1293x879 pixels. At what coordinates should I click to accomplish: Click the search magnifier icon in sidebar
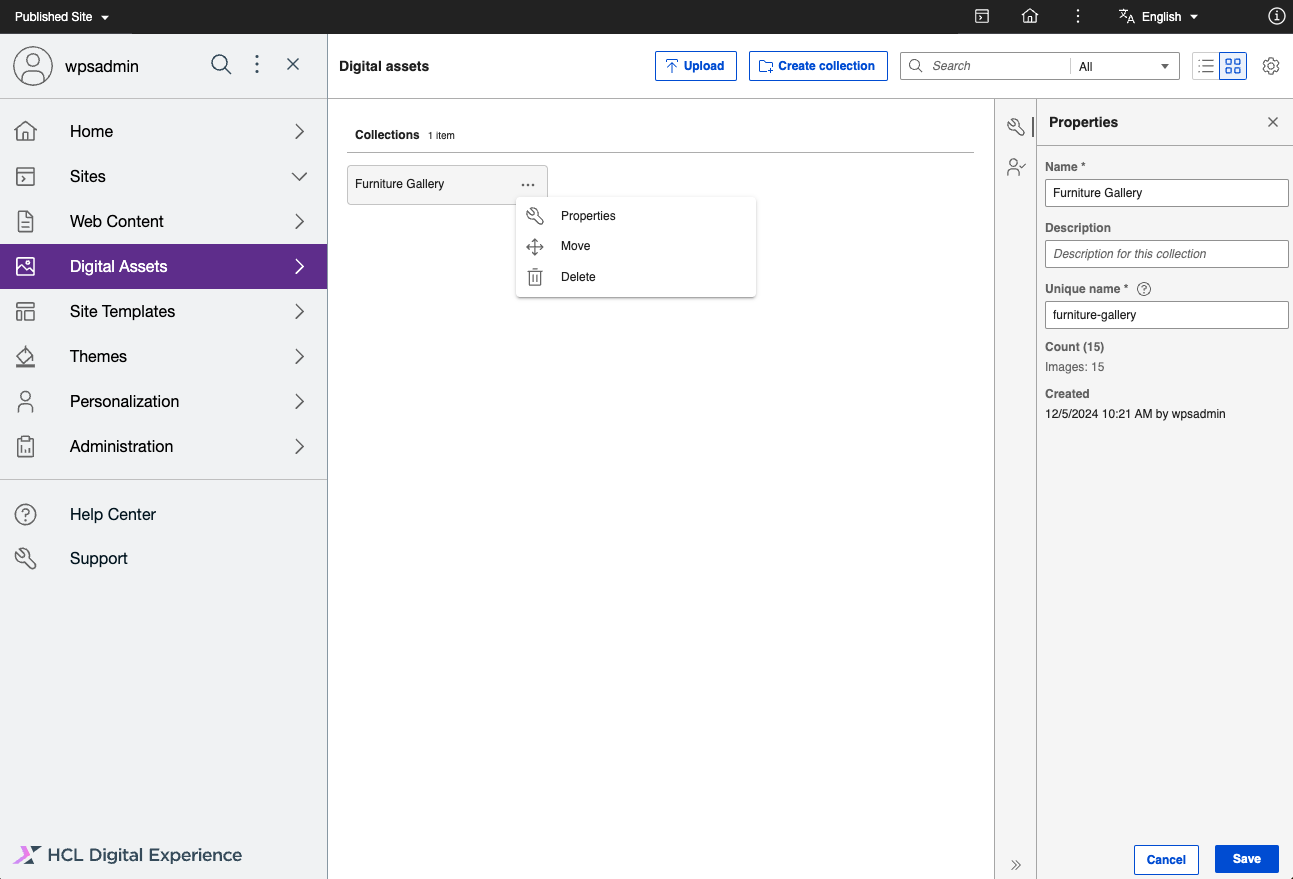coord(221,65)
